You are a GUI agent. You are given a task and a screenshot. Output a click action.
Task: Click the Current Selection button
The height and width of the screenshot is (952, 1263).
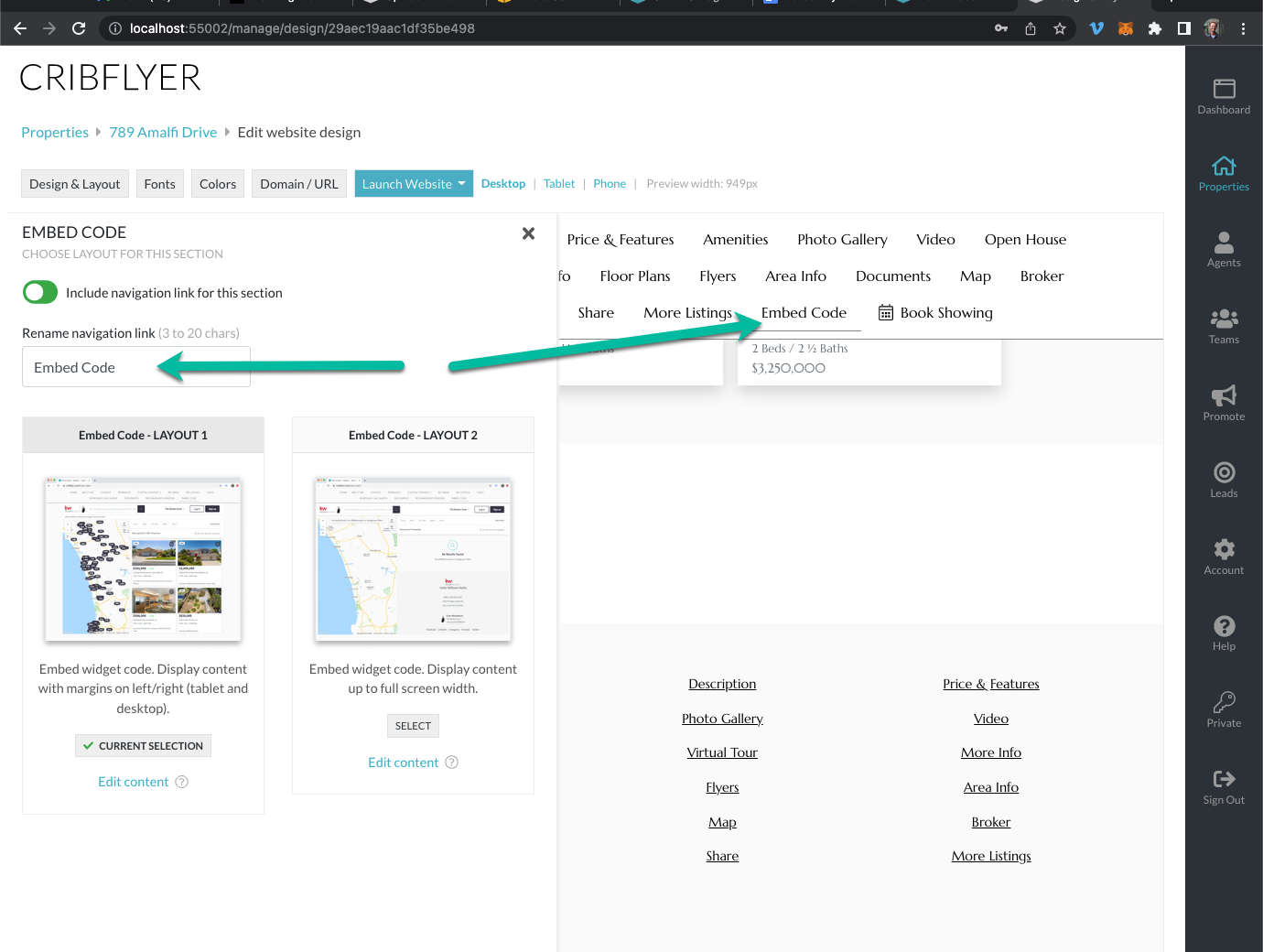pyautogui.click(x=143, y=746)
